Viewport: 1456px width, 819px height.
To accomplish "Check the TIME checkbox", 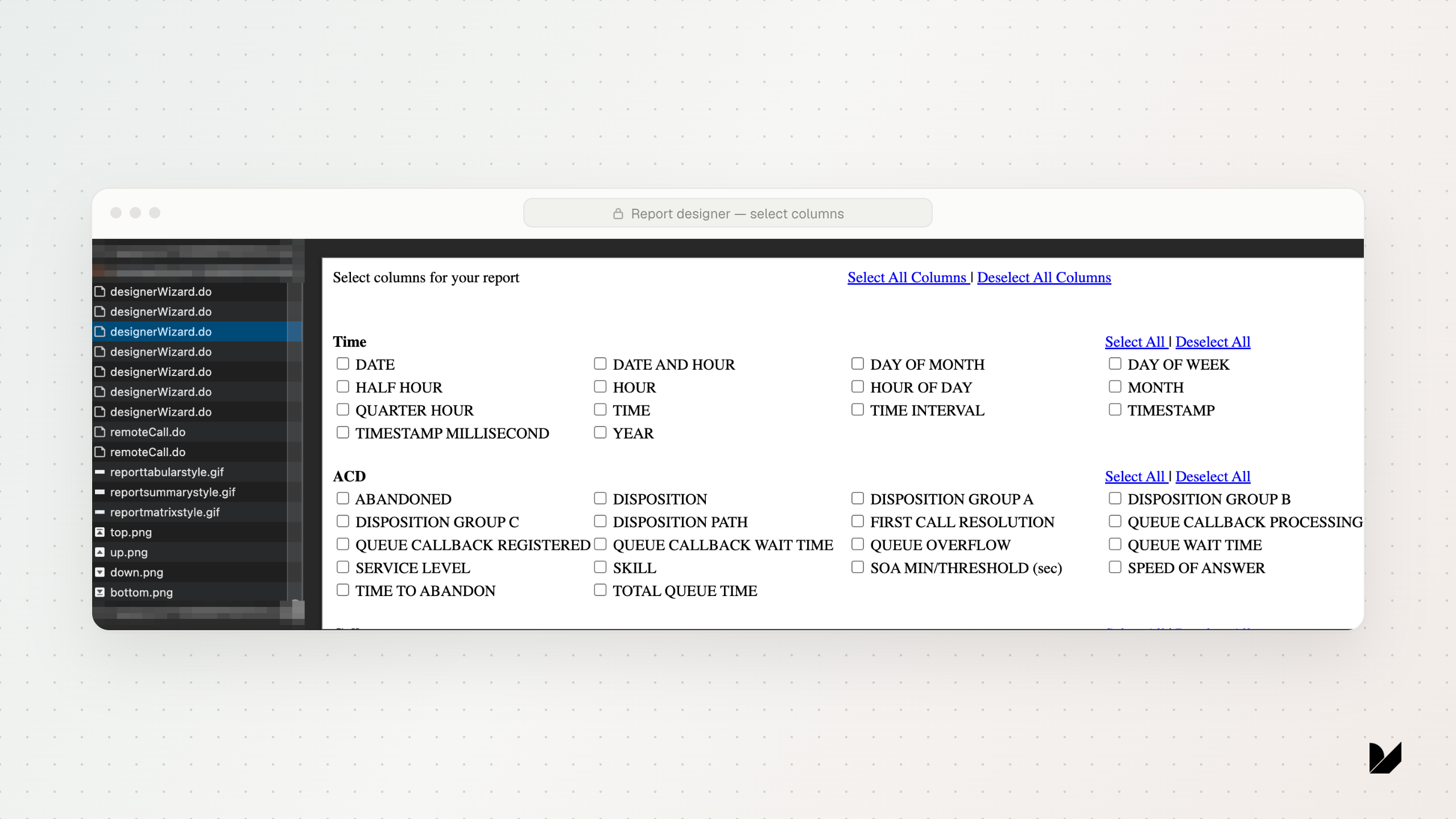I will [600, 409].
